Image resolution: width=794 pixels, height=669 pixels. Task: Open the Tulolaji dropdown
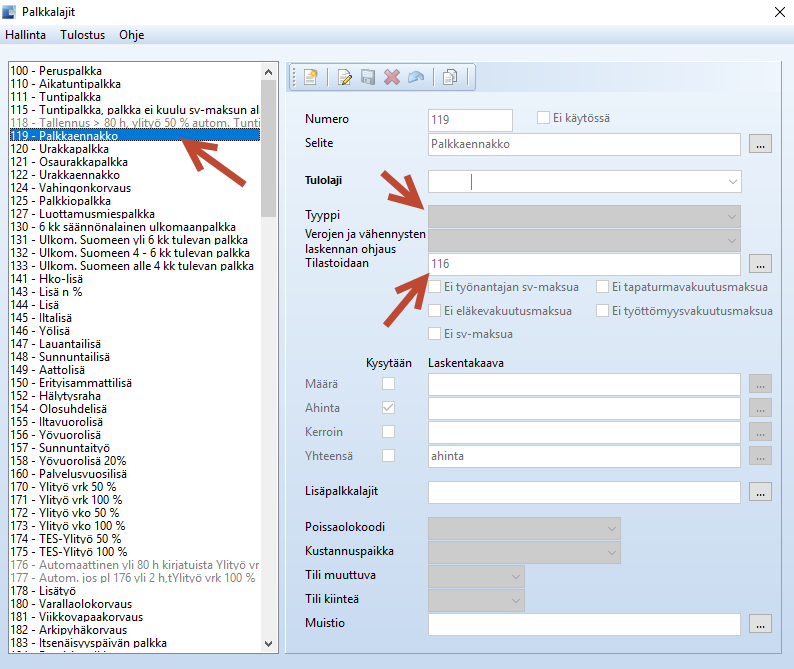click(x=732, y=182)
